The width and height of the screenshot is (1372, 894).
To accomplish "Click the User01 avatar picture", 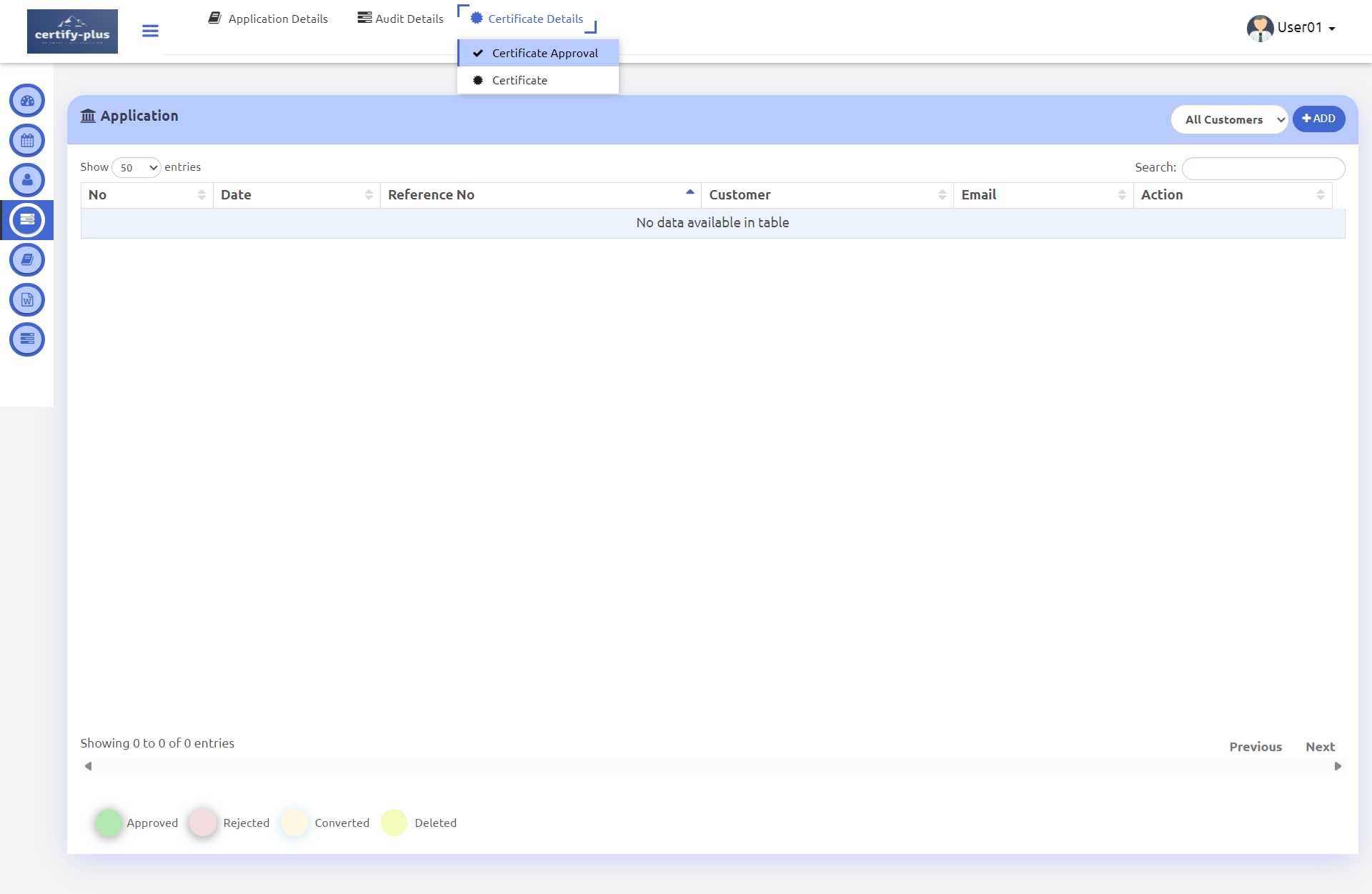I will click(x=1260, y=28).
